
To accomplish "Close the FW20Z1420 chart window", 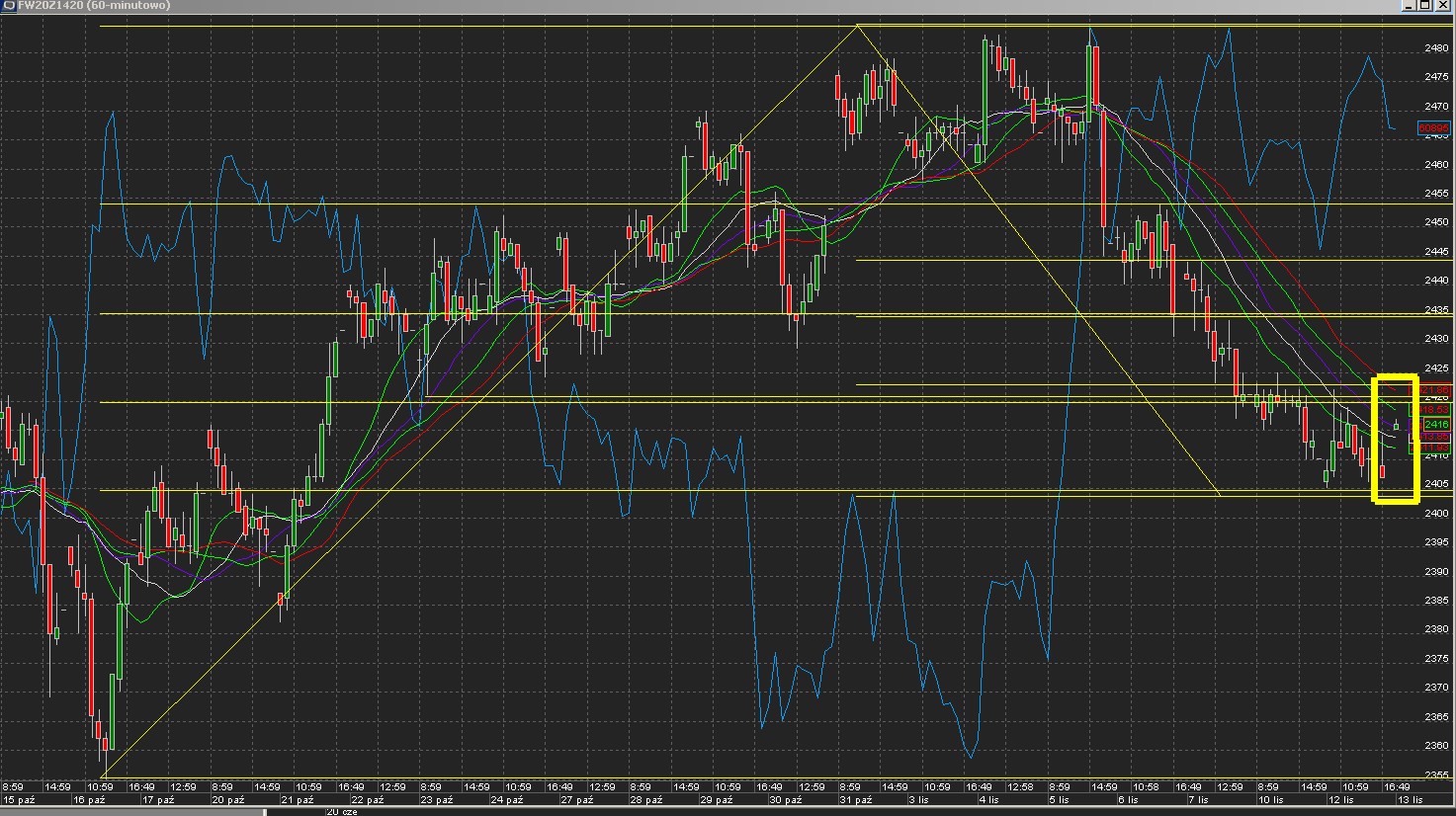I will pyautogui.click(x=1442, y=5).
